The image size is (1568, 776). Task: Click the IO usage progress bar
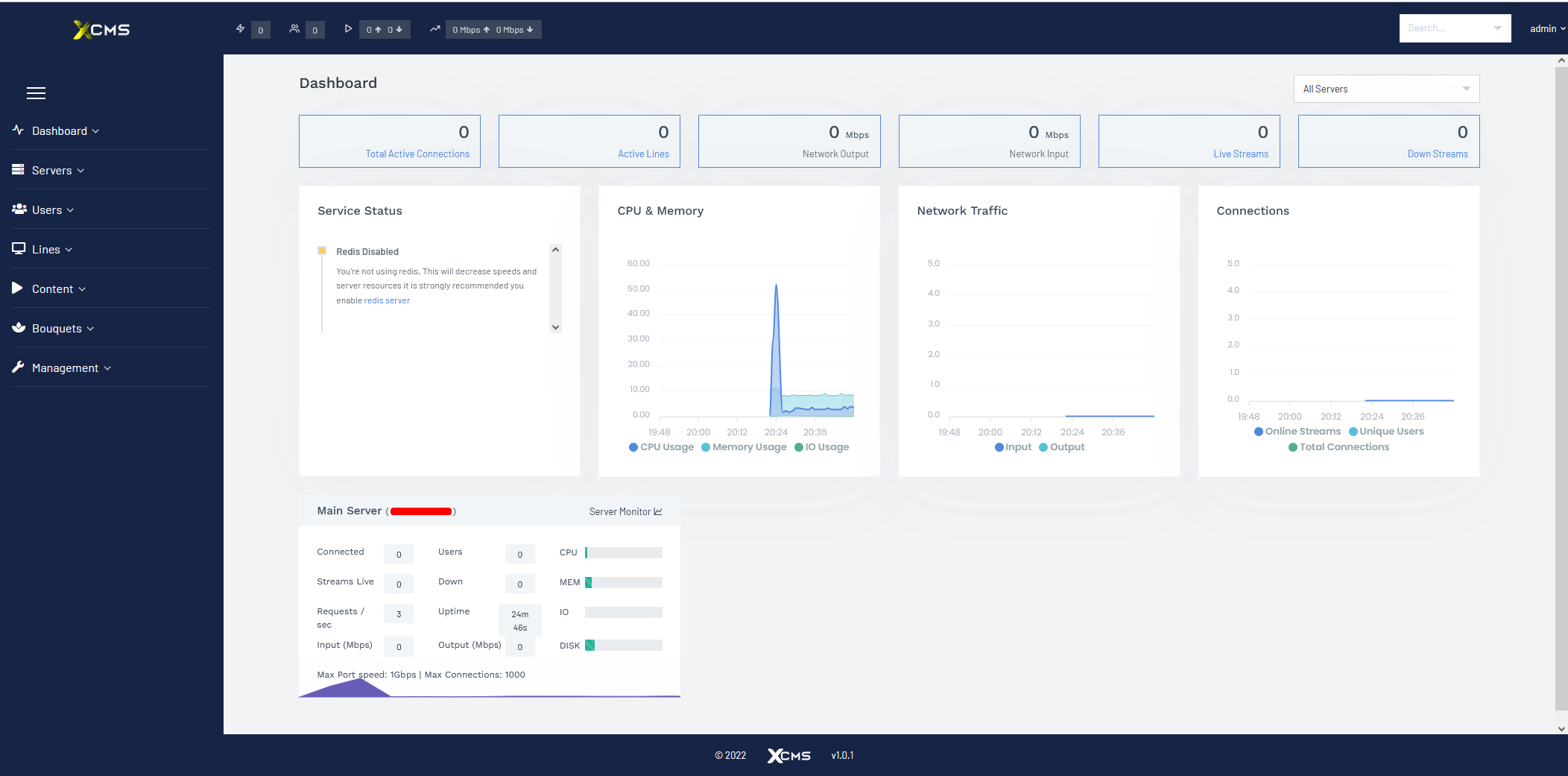click(624, 612)
